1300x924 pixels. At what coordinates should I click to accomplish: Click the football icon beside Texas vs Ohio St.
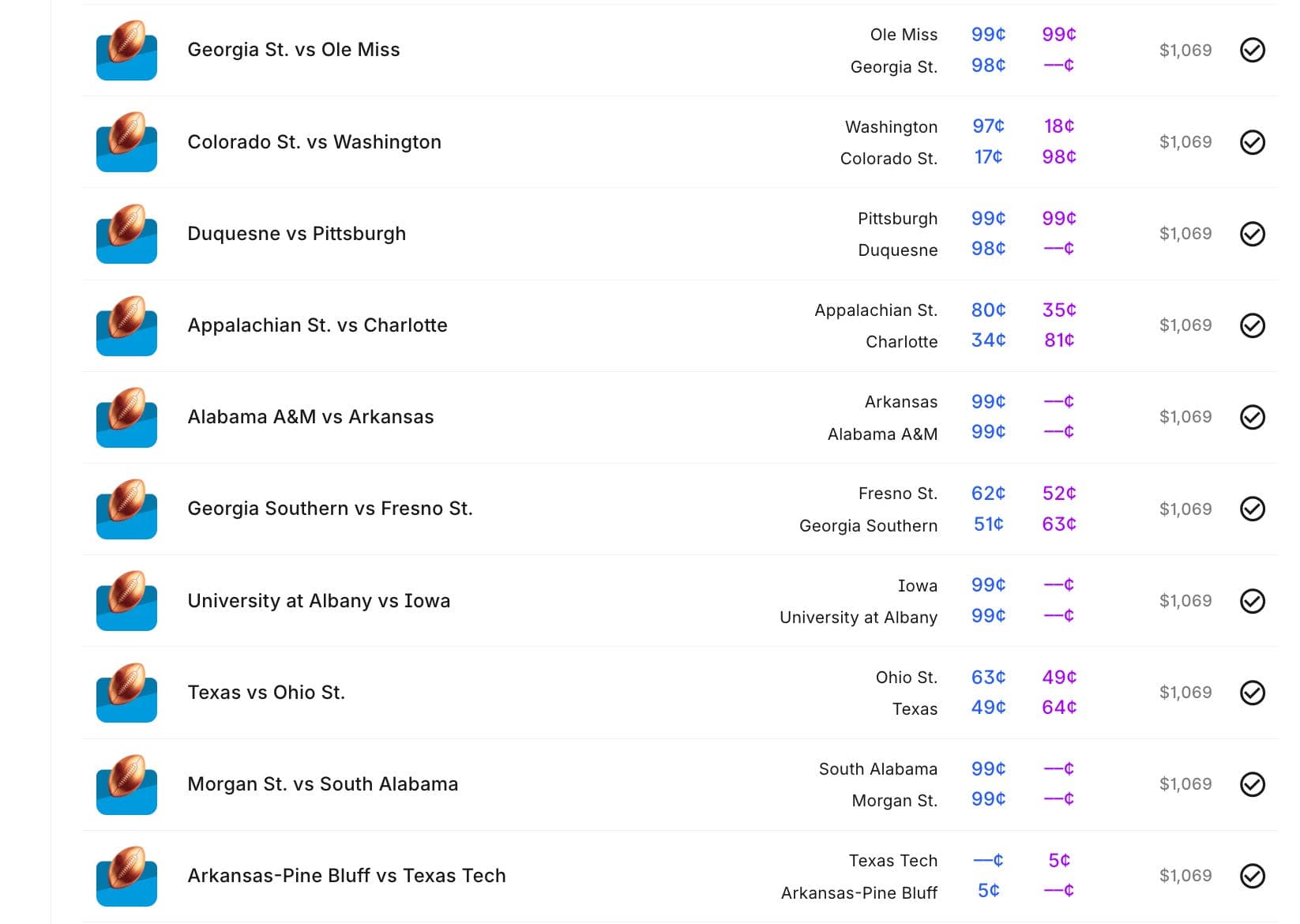(126, 692)
